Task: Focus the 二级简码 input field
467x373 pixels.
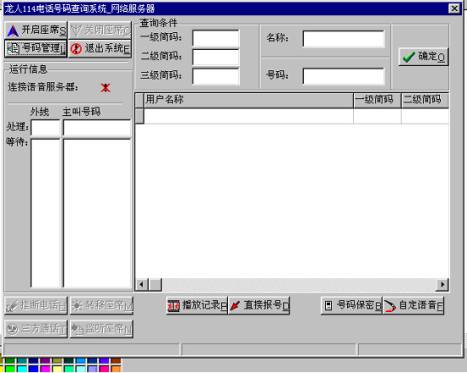Action: point(216,57)
